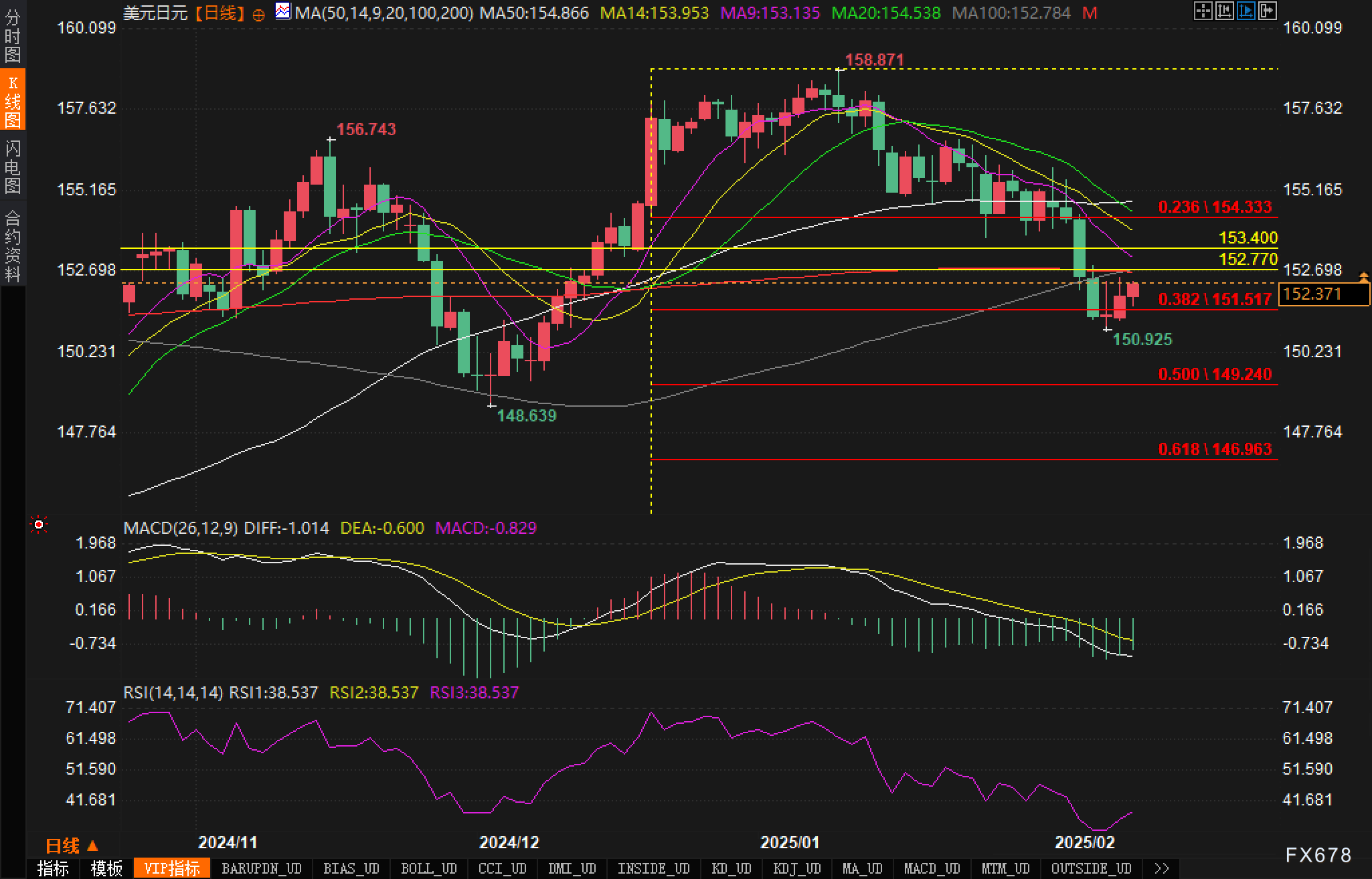Click the MA indicator chart icon
This screenshot has width=1372, height=879.
point(283,11)
